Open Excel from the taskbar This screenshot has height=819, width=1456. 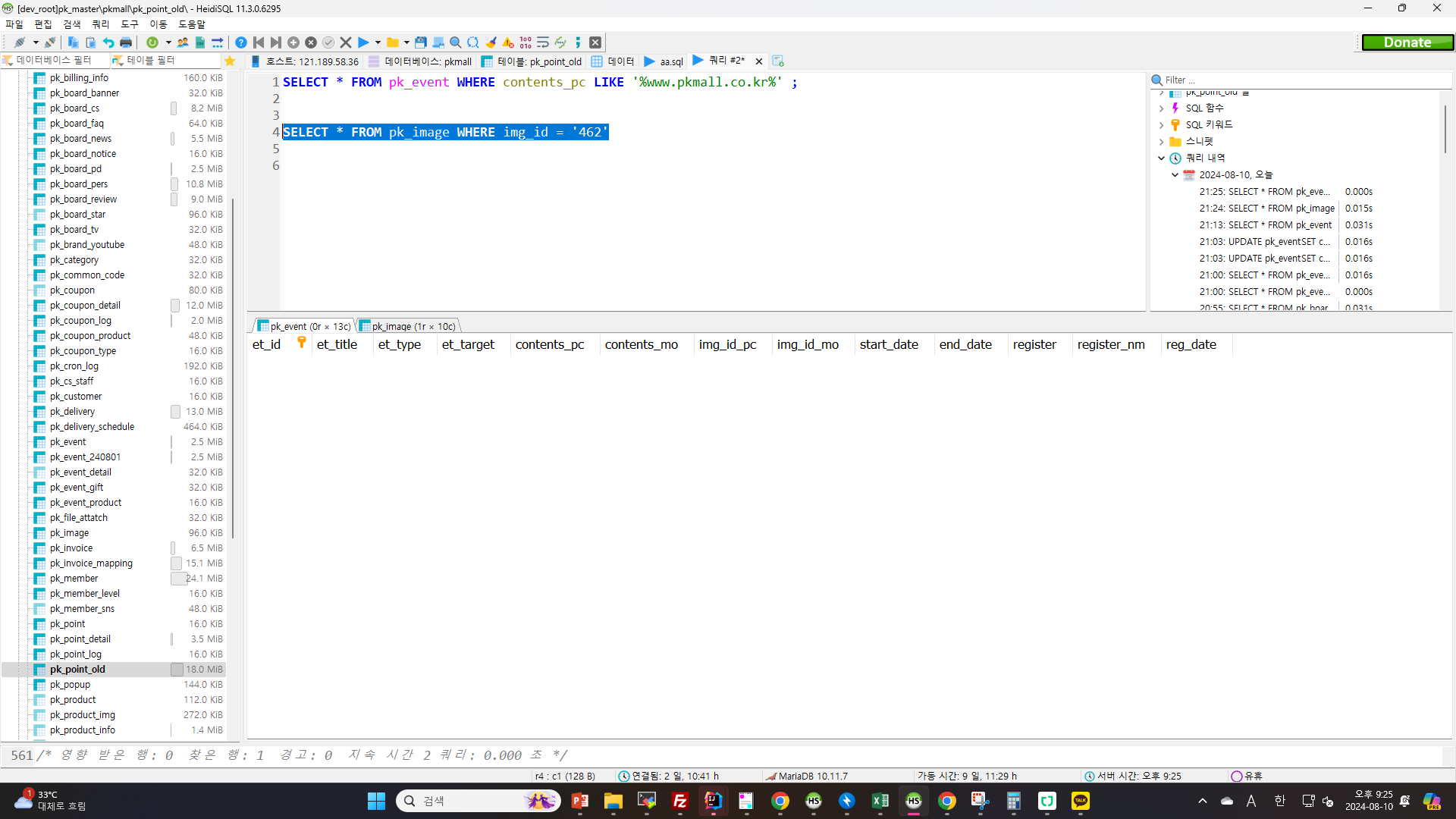point(880,801)
